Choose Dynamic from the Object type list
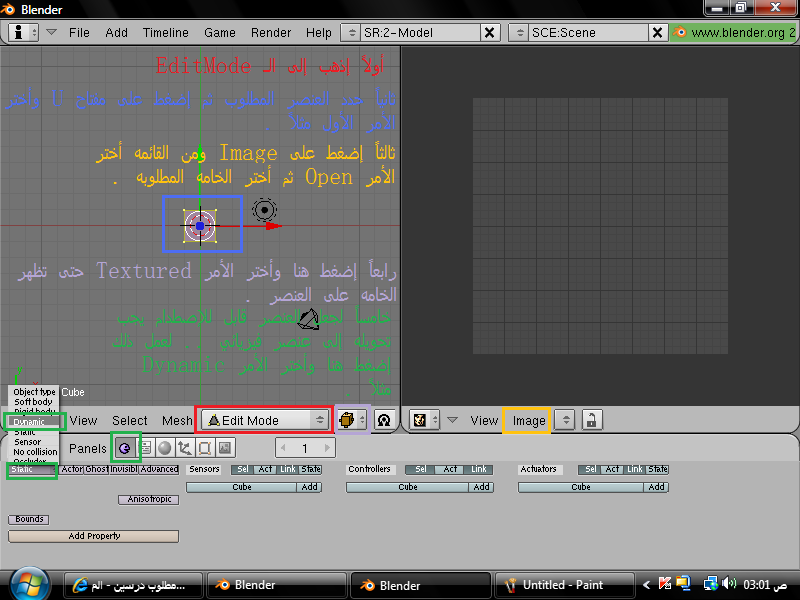 click(x=29, y=422)
